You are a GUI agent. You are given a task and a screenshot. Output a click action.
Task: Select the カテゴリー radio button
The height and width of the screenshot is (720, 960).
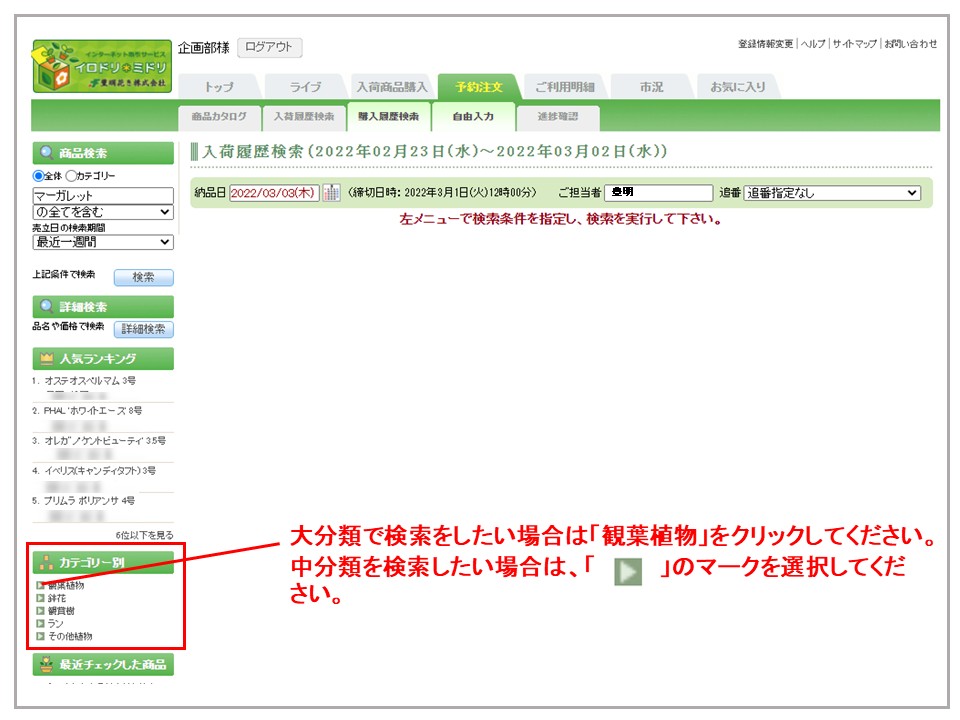71,176
